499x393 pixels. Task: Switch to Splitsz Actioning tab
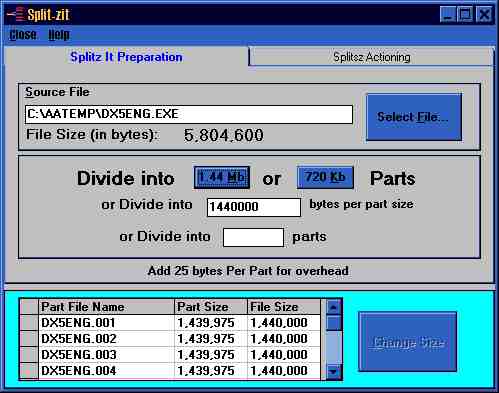[x=371, y=57]
